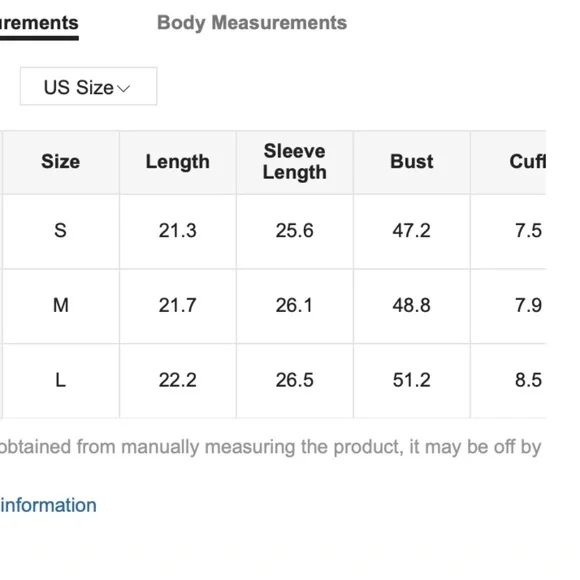This screenshot has height=580, width=580.
Task: Click the Size column header
Action: pos(61,162)
